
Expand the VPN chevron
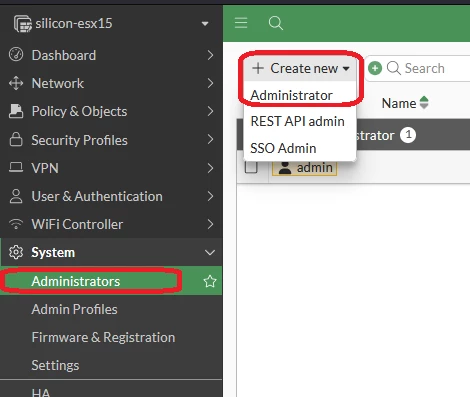click(x=210, y=168)
